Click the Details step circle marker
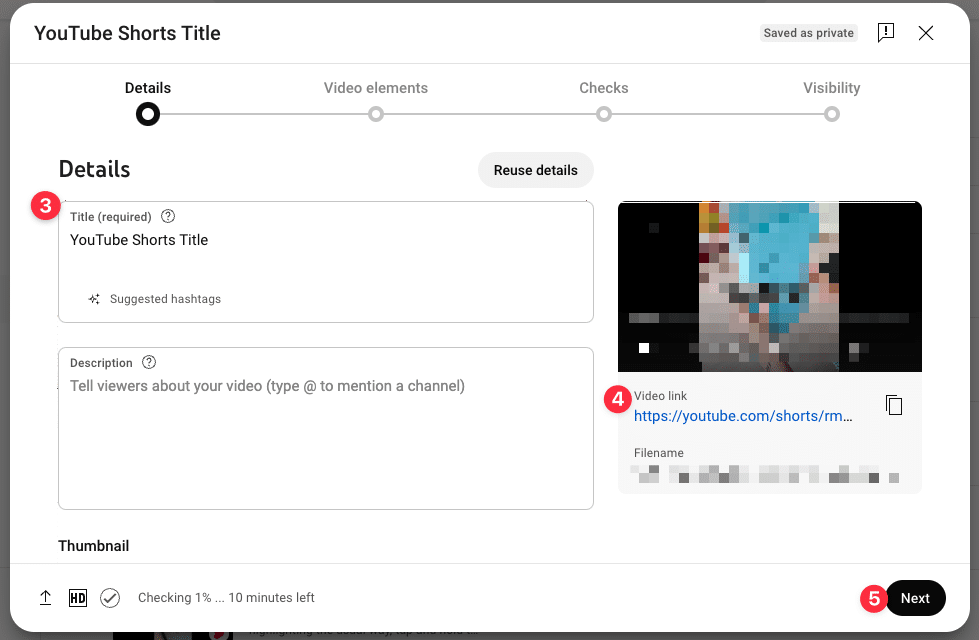 click(x=148, y=114)
